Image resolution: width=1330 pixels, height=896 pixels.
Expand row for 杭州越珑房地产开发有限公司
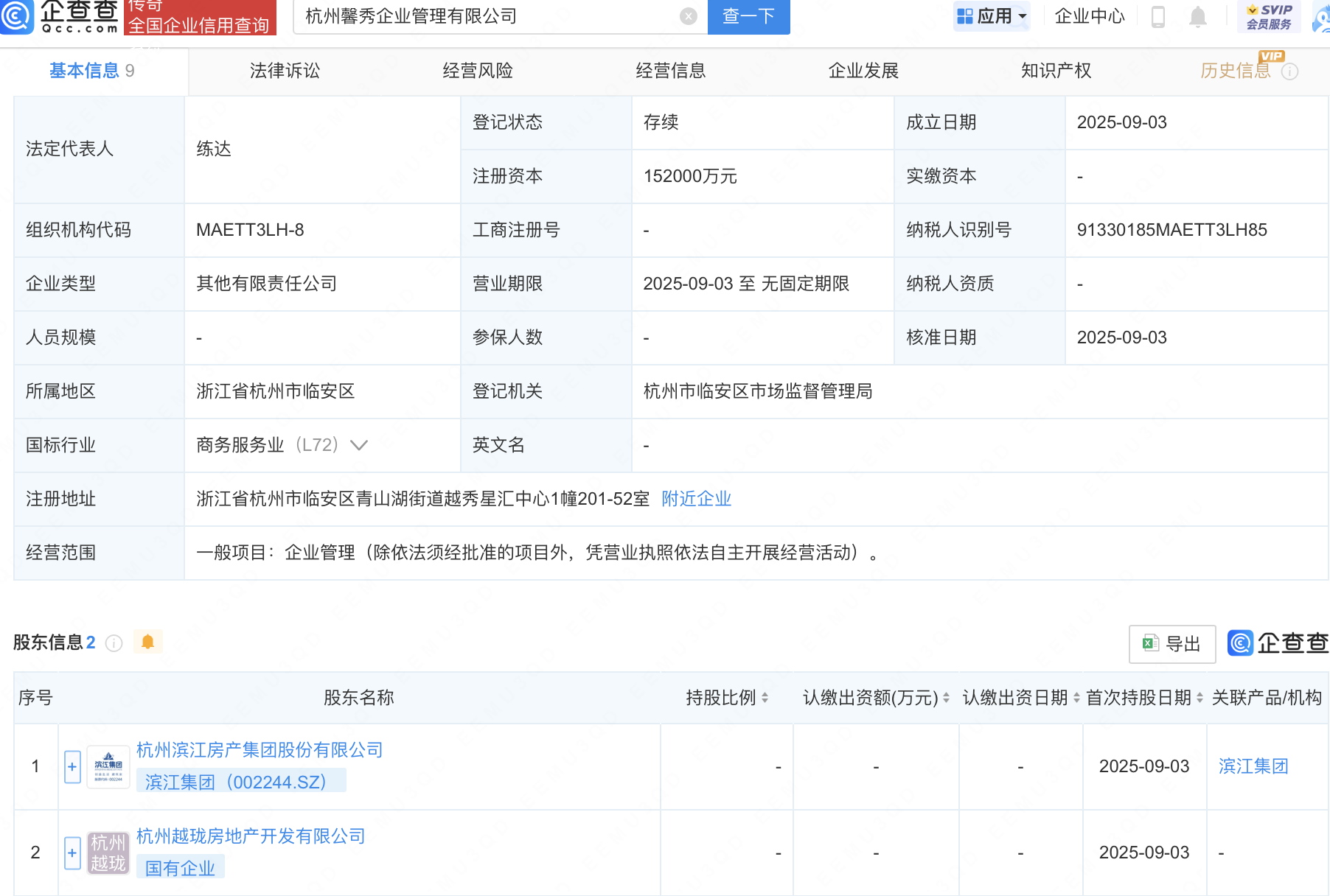pyautogui.click(x=72, y=853)
